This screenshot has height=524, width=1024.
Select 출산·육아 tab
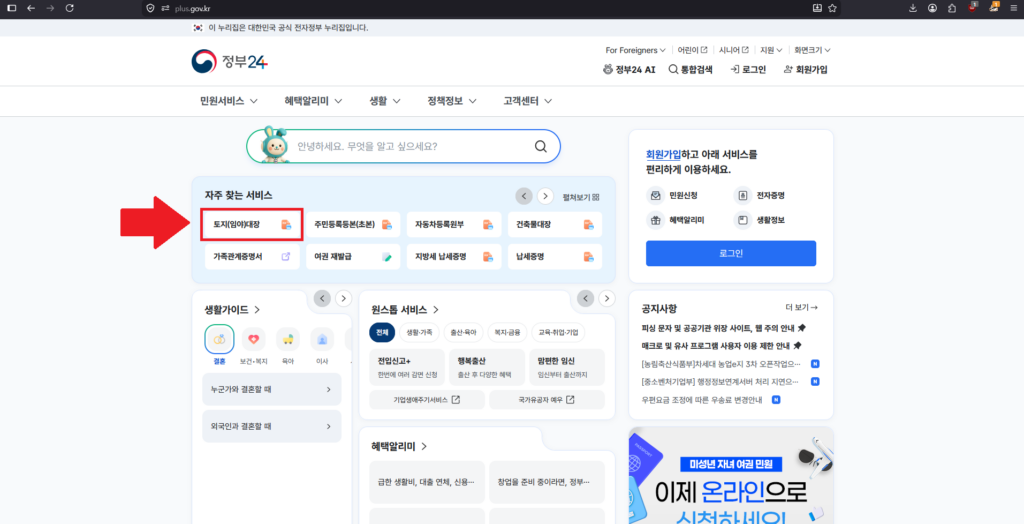click(x=463, y=331)
